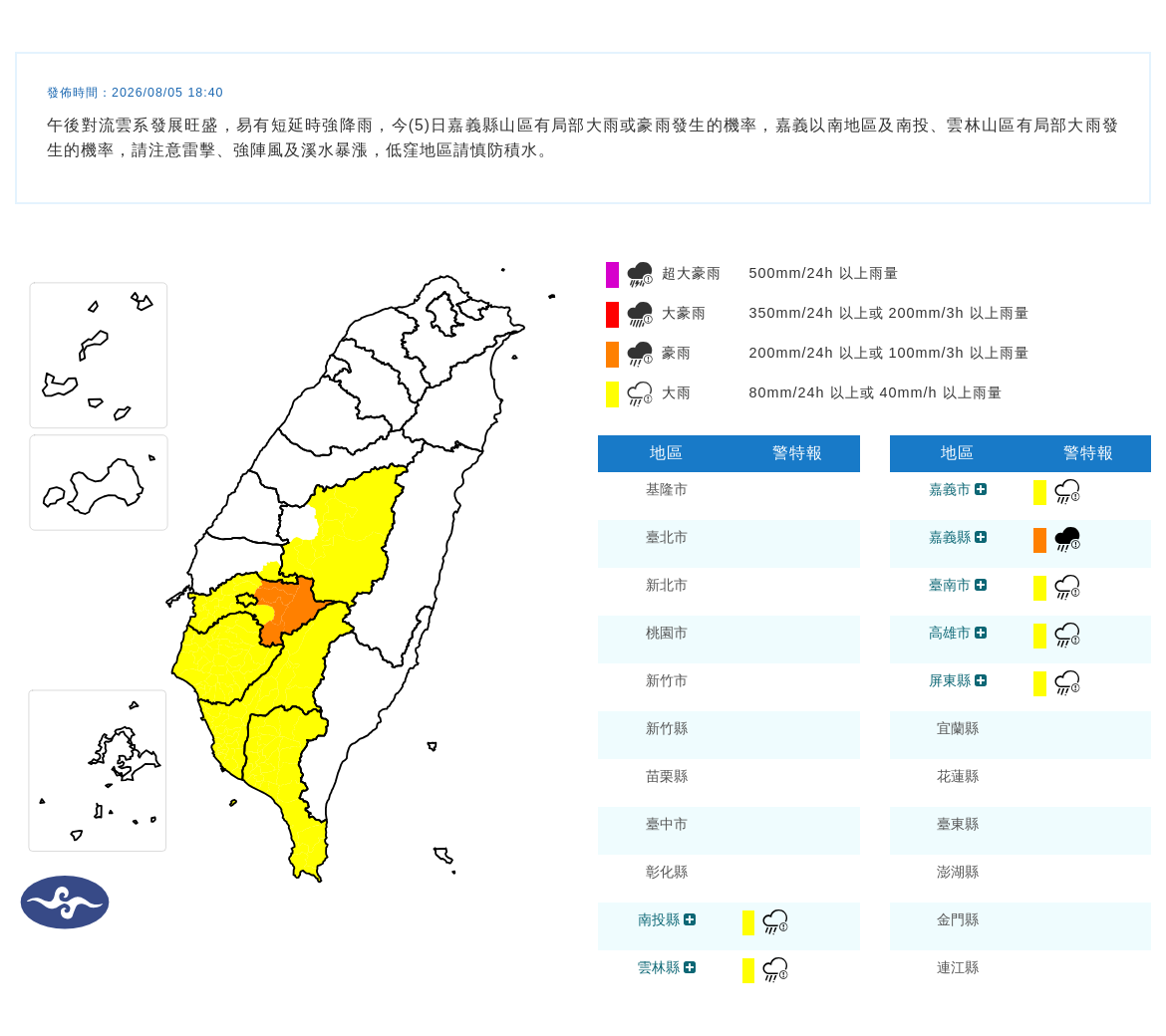
Task: Click the 新竹縣 table row
Action: click(x=729, y=735)
